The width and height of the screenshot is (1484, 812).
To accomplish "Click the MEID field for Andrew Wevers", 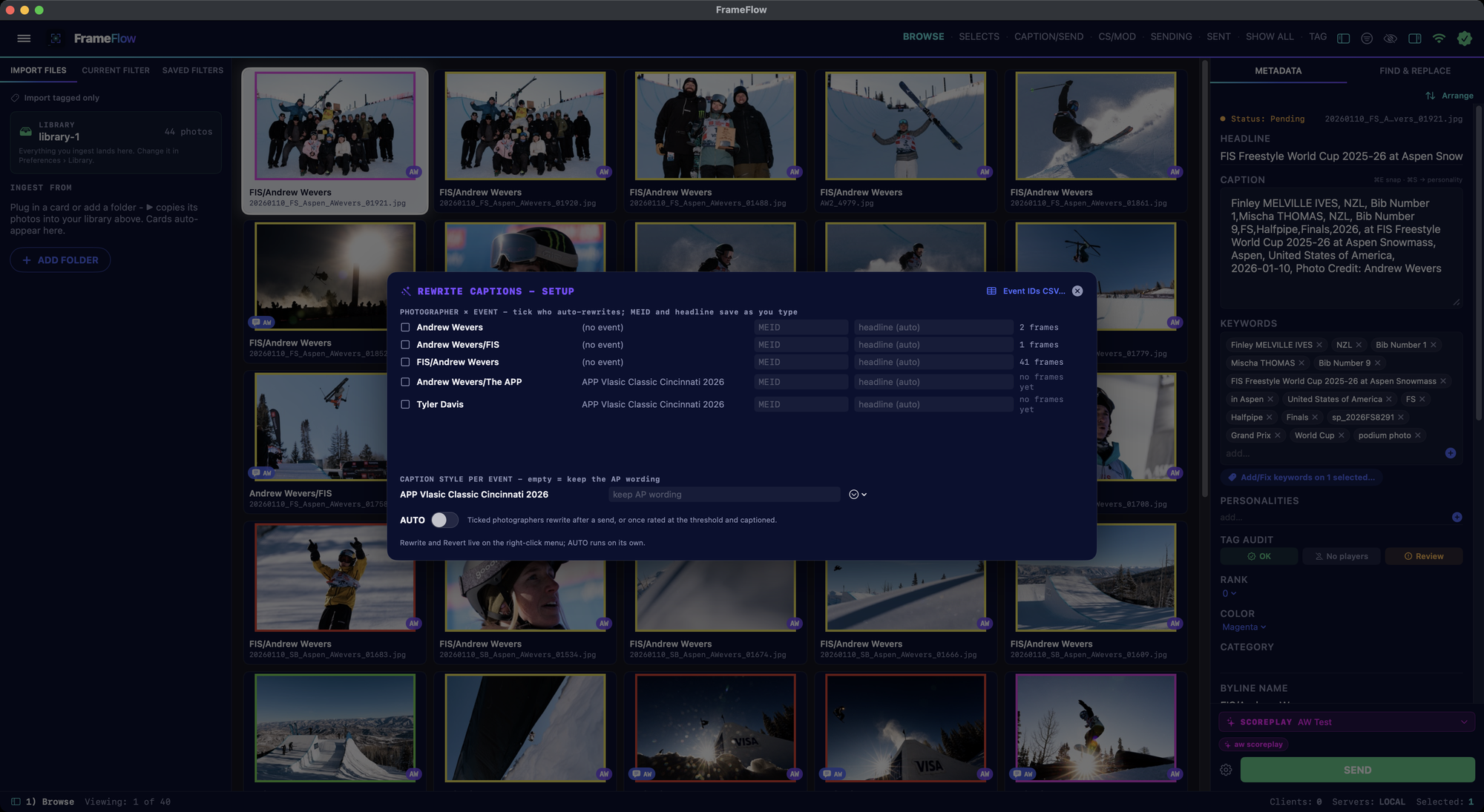I will (x=801, y=328).
